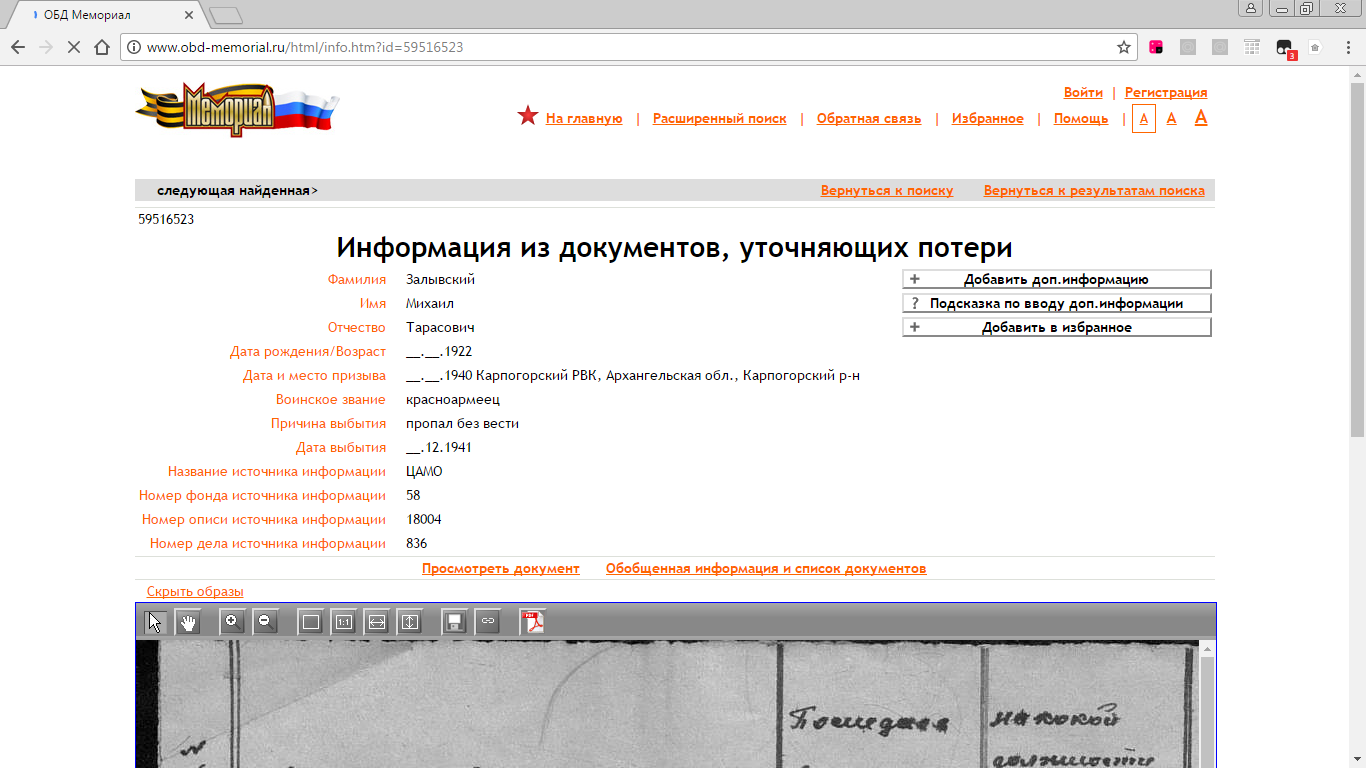The width and height of the screenshot is (1366, 768).
Task: Click rank value 'красноармеец'
Action: click(453, 399)
